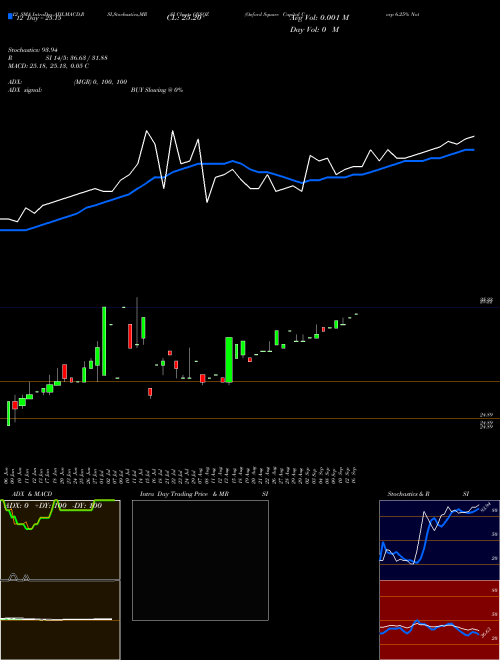Click the red-background RSI chart panel
This screenshot has height=660, width=500.
pyautogui.click(x=439, y=620)
